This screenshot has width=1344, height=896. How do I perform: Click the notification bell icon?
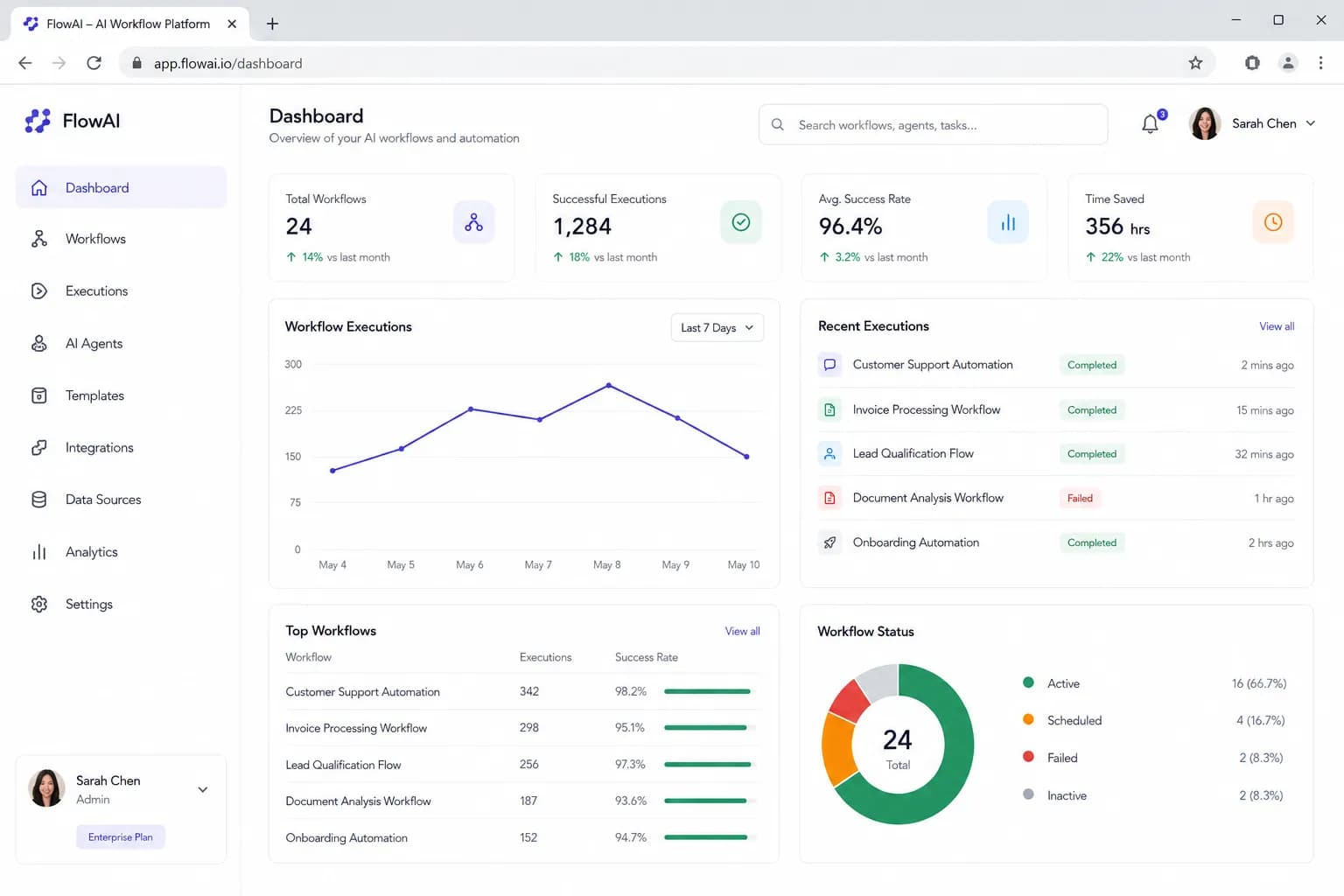[1150, 124]
